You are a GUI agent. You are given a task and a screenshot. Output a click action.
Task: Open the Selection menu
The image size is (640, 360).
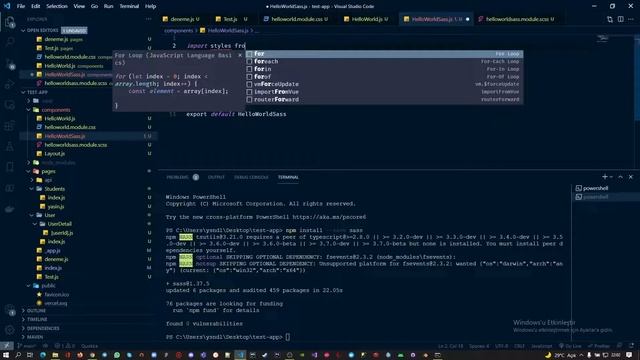[x=57, y=6]
